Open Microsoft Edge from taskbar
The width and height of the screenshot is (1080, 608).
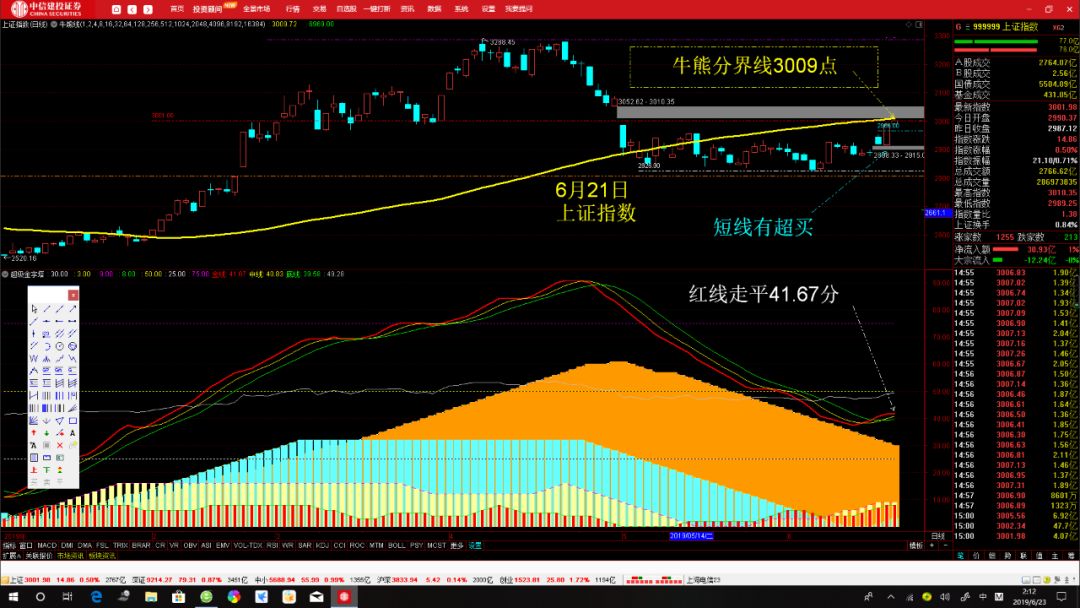pyautogui.click(x=96, y=596)
